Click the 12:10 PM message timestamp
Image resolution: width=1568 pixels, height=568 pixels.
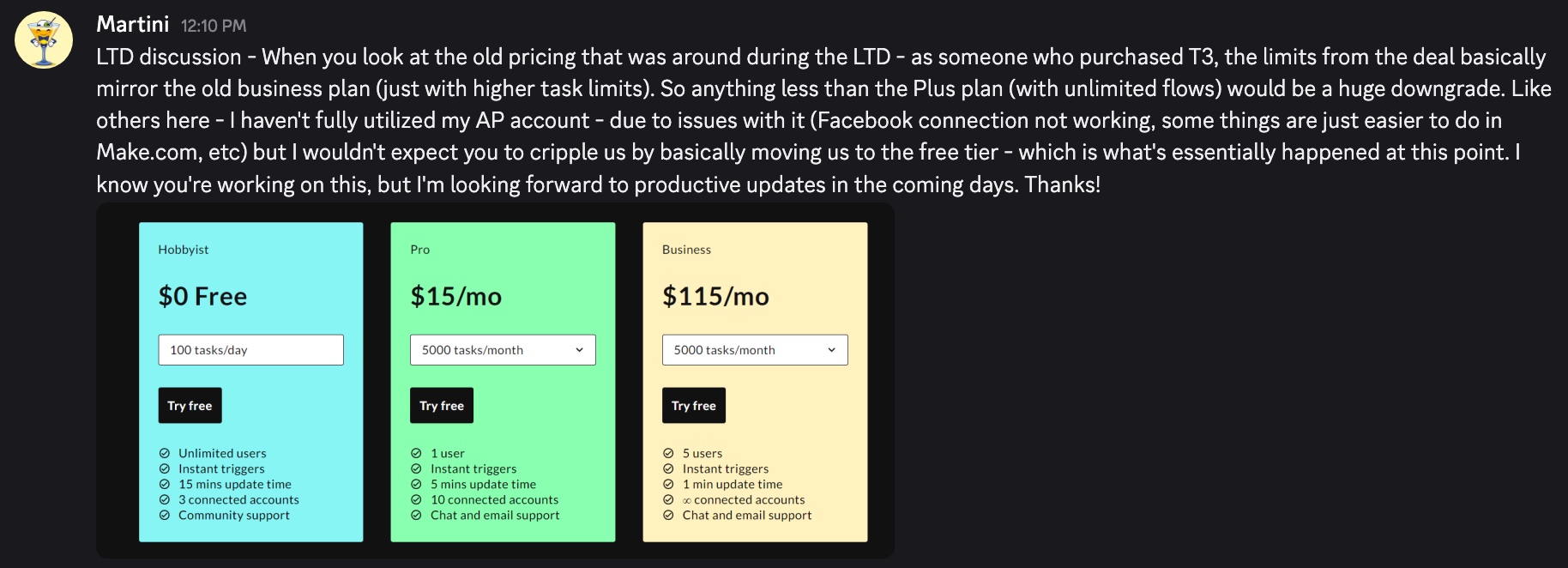214,26
